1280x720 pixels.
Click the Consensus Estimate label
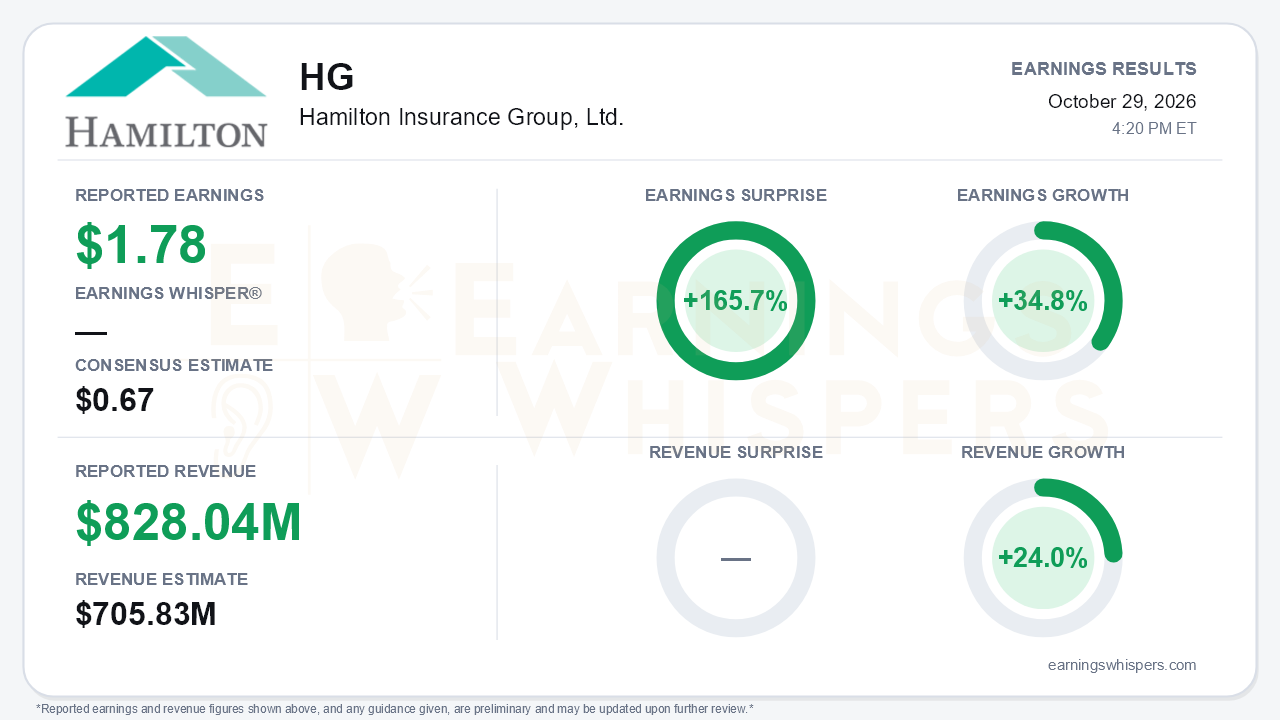tap(174, 366)
